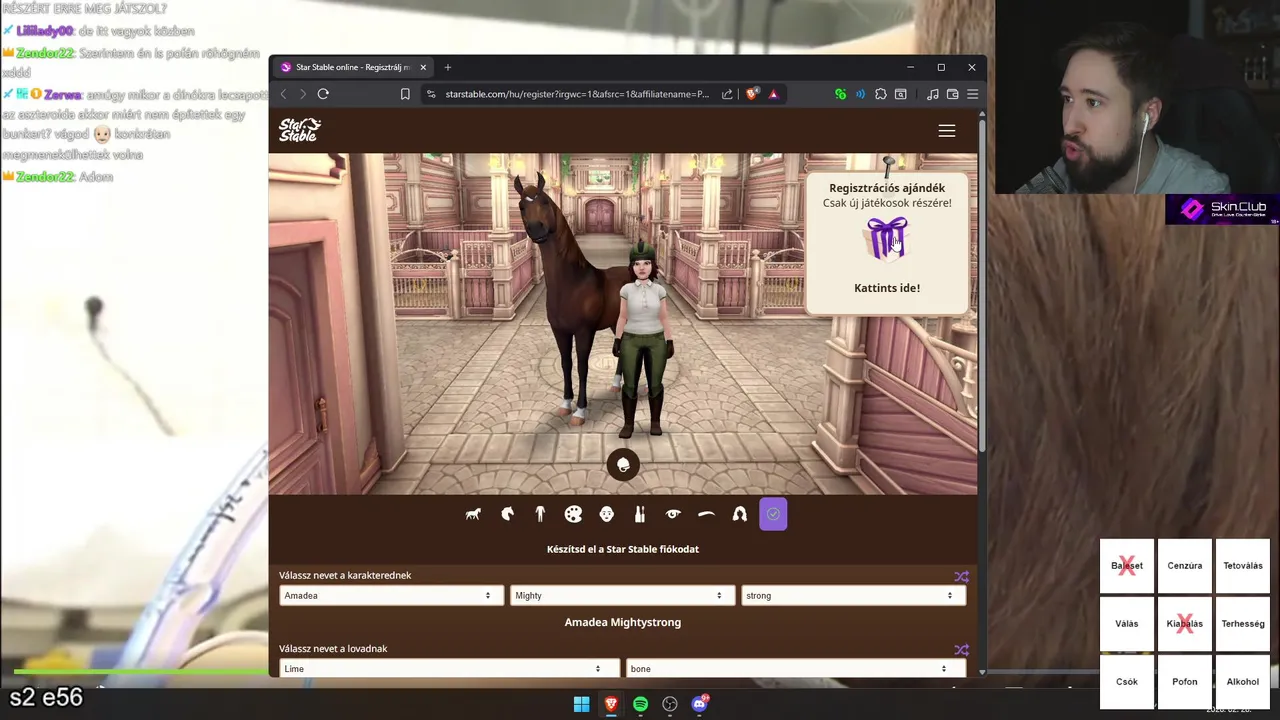Open OBS Studio from the taskbar
Viewport: 1280px width, 720px height.
pyautogui.click(x=670, y=704)
